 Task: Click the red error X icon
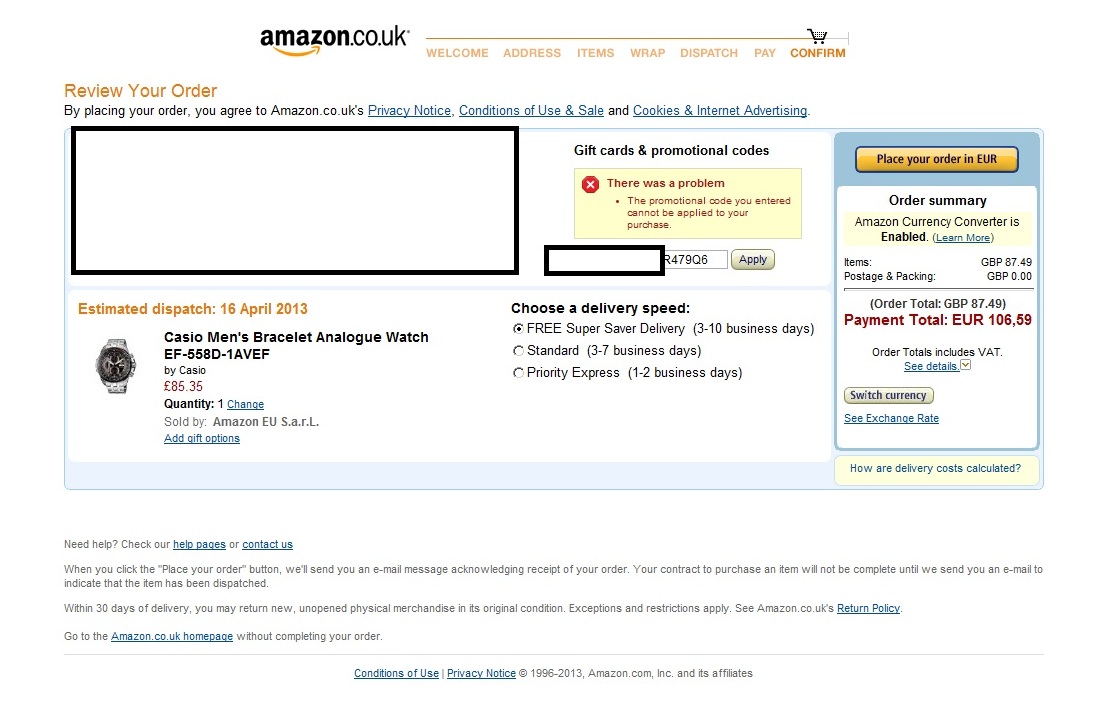[591, 185]
